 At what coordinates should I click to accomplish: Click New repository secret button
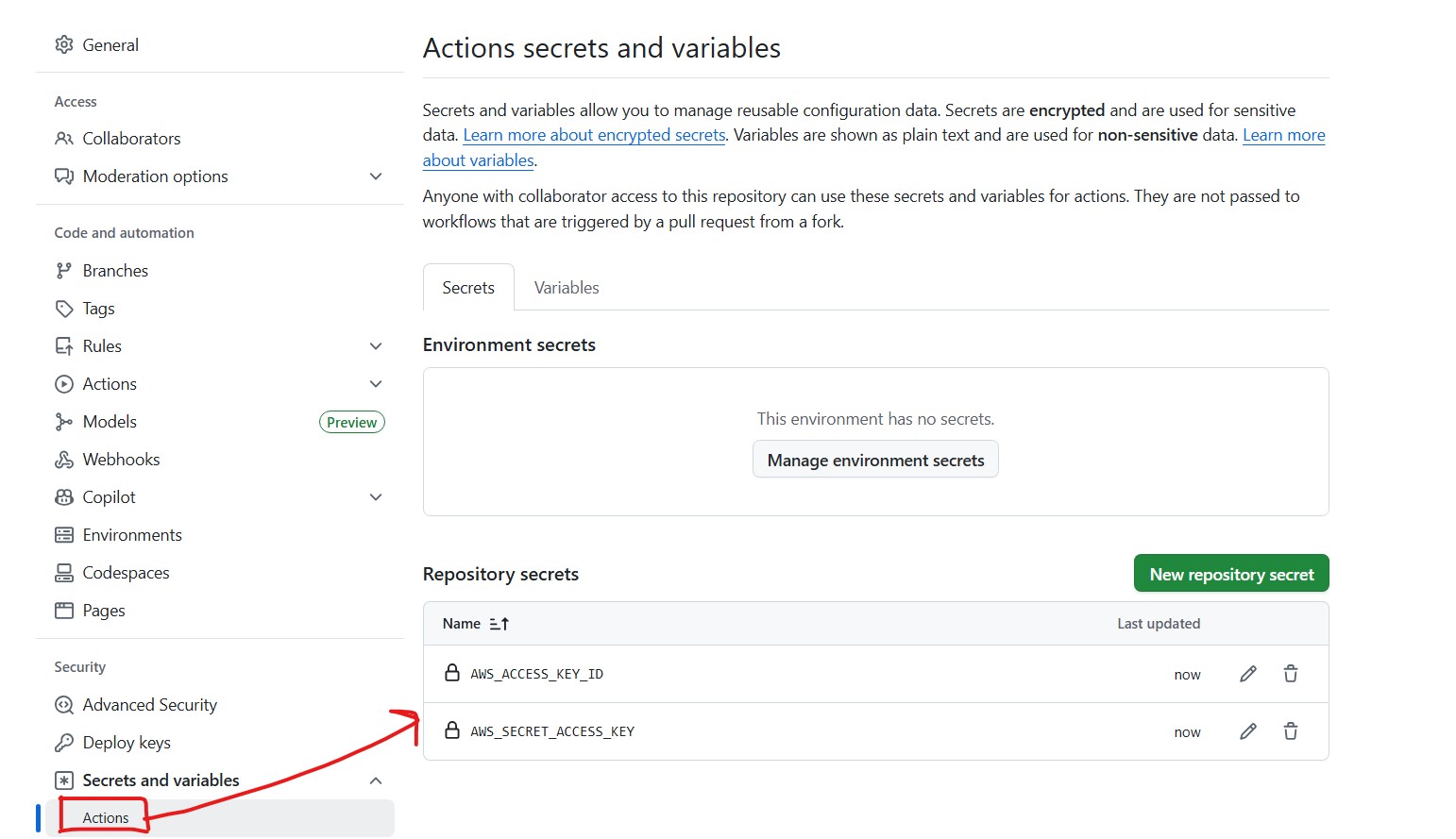point(1230,574)
